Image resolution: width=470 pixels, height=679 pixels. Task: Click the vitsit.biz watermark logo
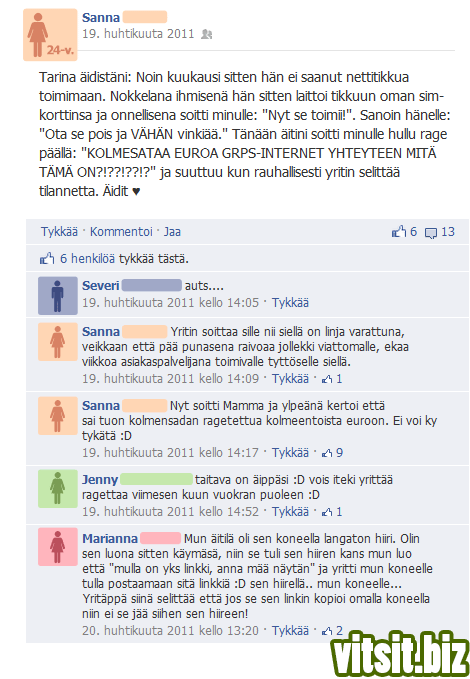(x=399, y=654)
